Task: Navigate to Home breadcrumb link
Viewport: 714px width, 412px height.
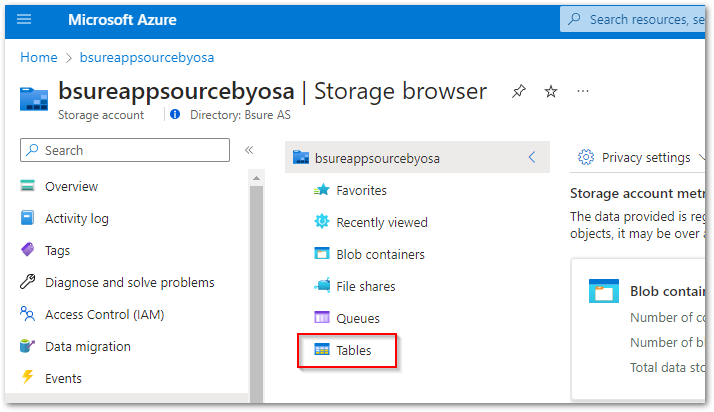Action: coord(39,58)
